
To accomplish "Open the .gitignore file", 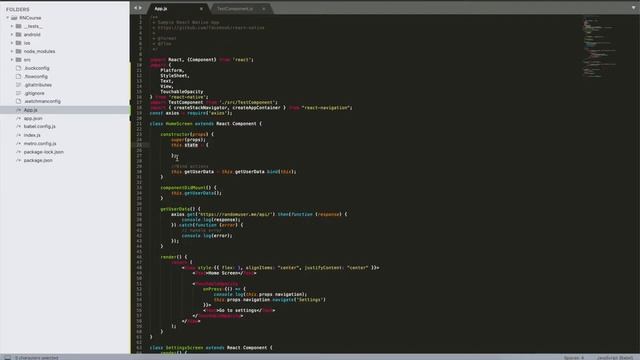I will click(x=34, y=93).
